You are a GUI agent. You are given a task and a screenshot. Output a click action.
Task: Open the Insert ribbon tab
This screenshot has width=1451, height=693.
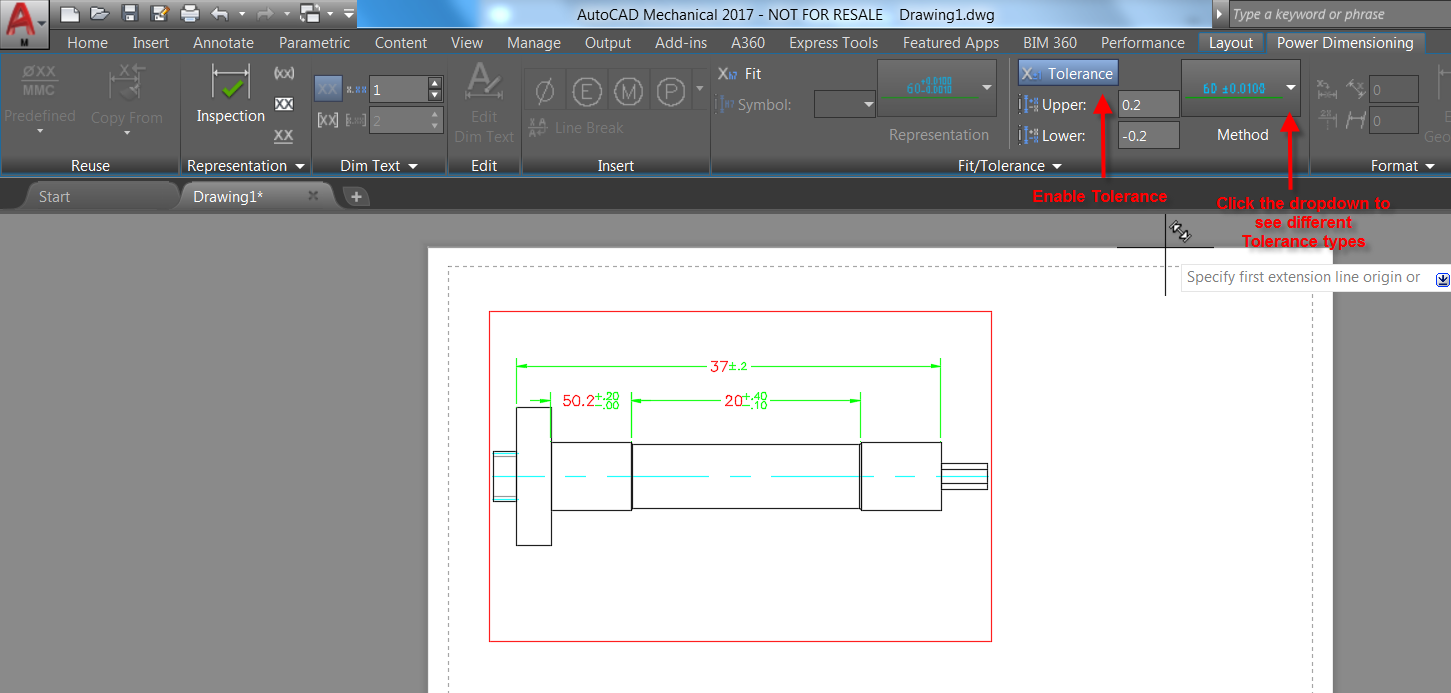coord(151,43)
